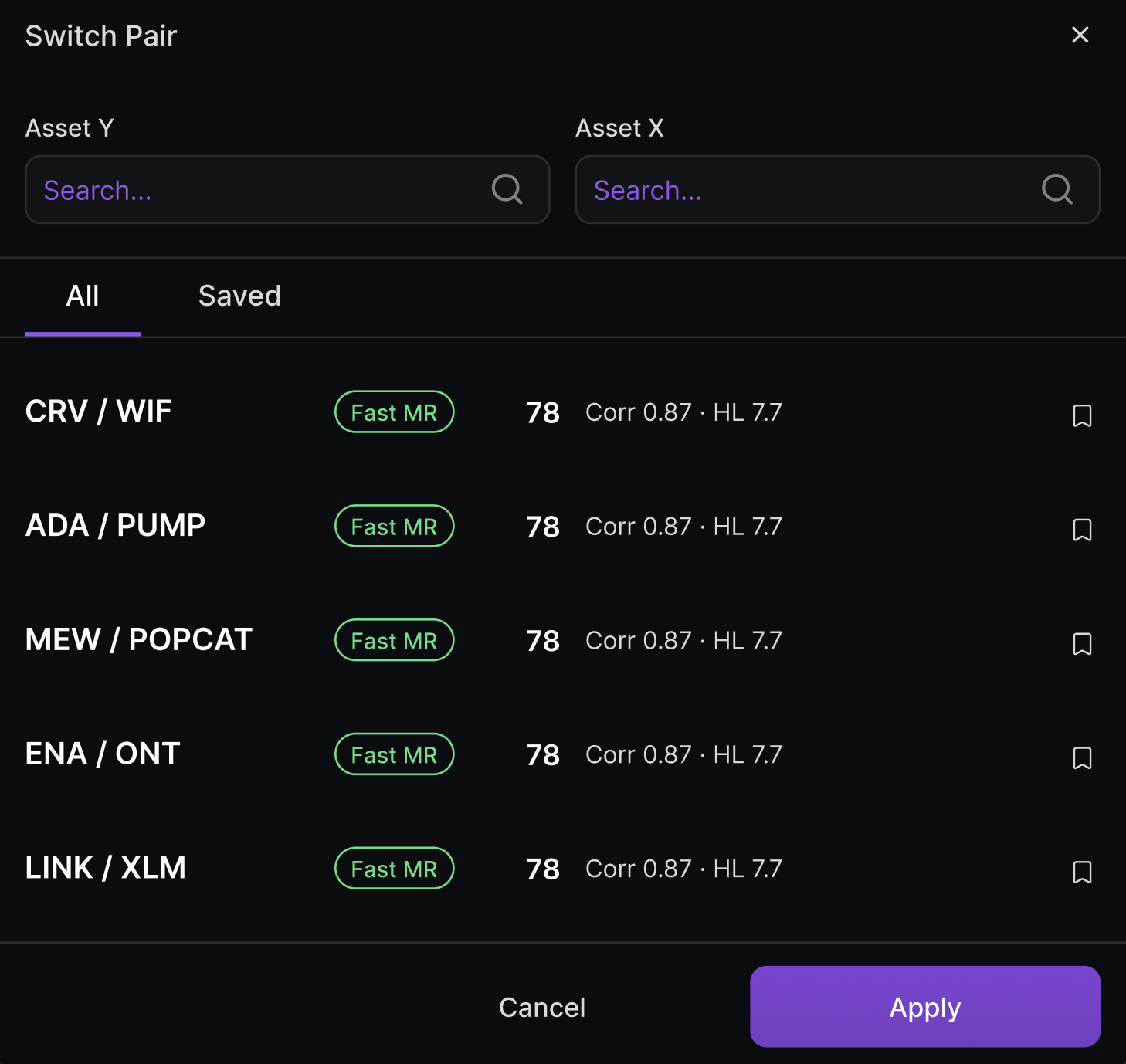Bookmark the ADA / PUMP pair
This screenshot has height=1064, width=1126.
tap(1082, 530)
